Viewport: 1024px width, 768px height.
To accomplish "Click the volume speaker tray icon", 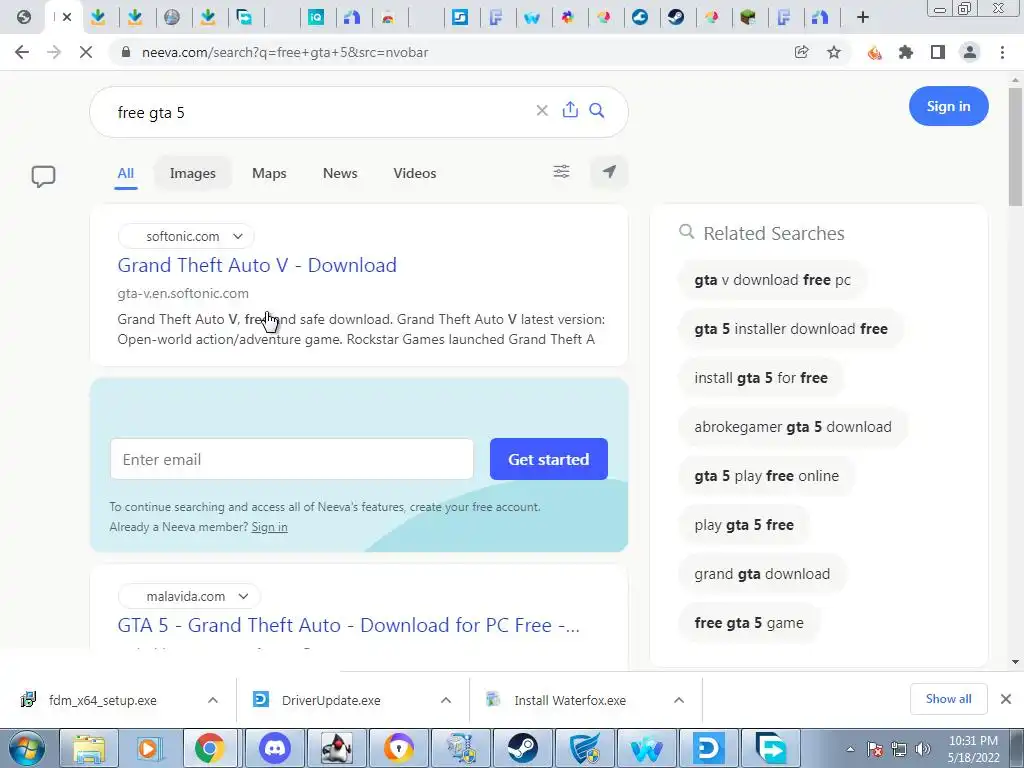I will (x=922, y=749).
